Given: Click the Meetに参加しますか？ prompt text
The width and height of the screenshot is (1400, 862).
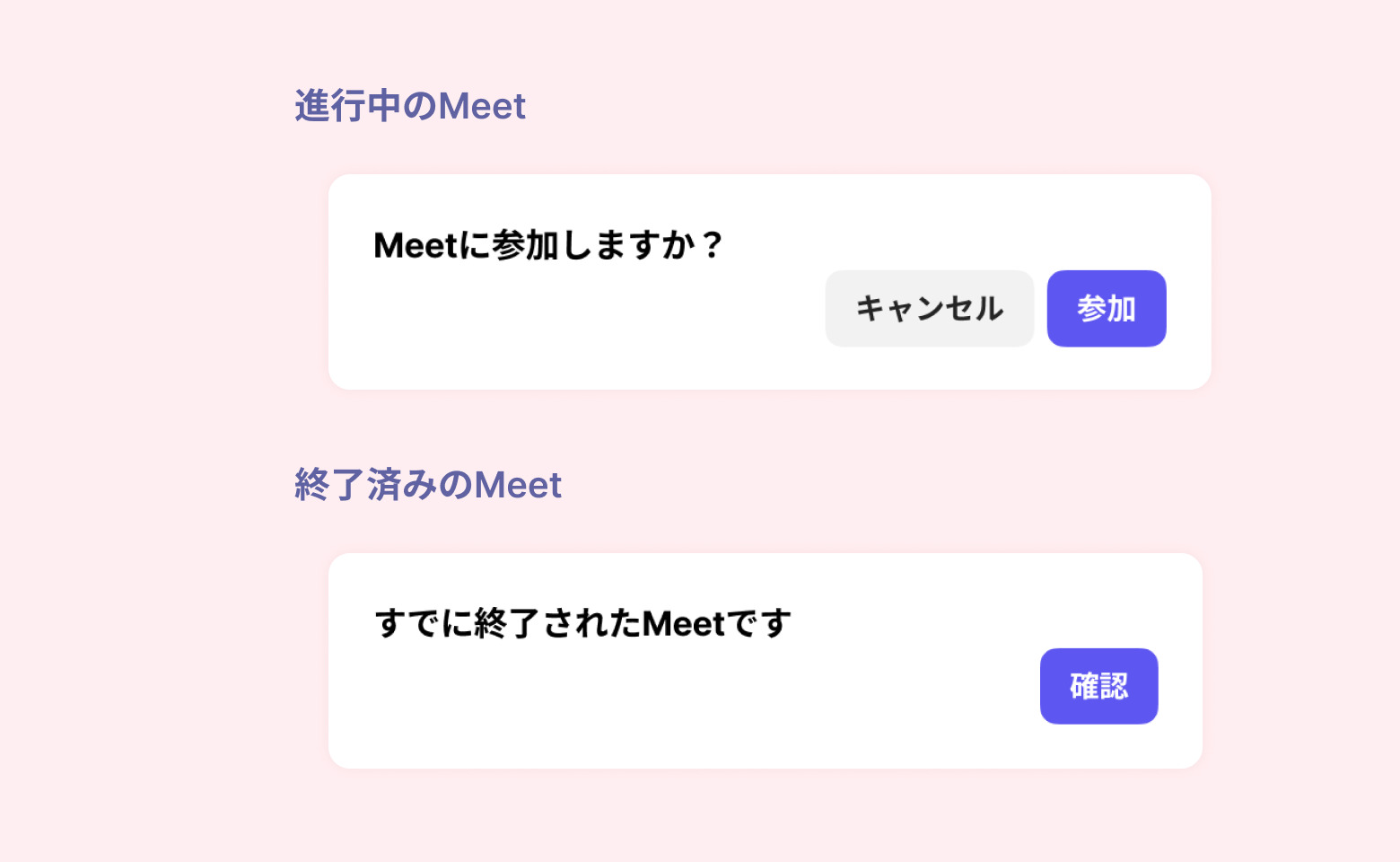Looking at the screenshot, I should (548, 245).
